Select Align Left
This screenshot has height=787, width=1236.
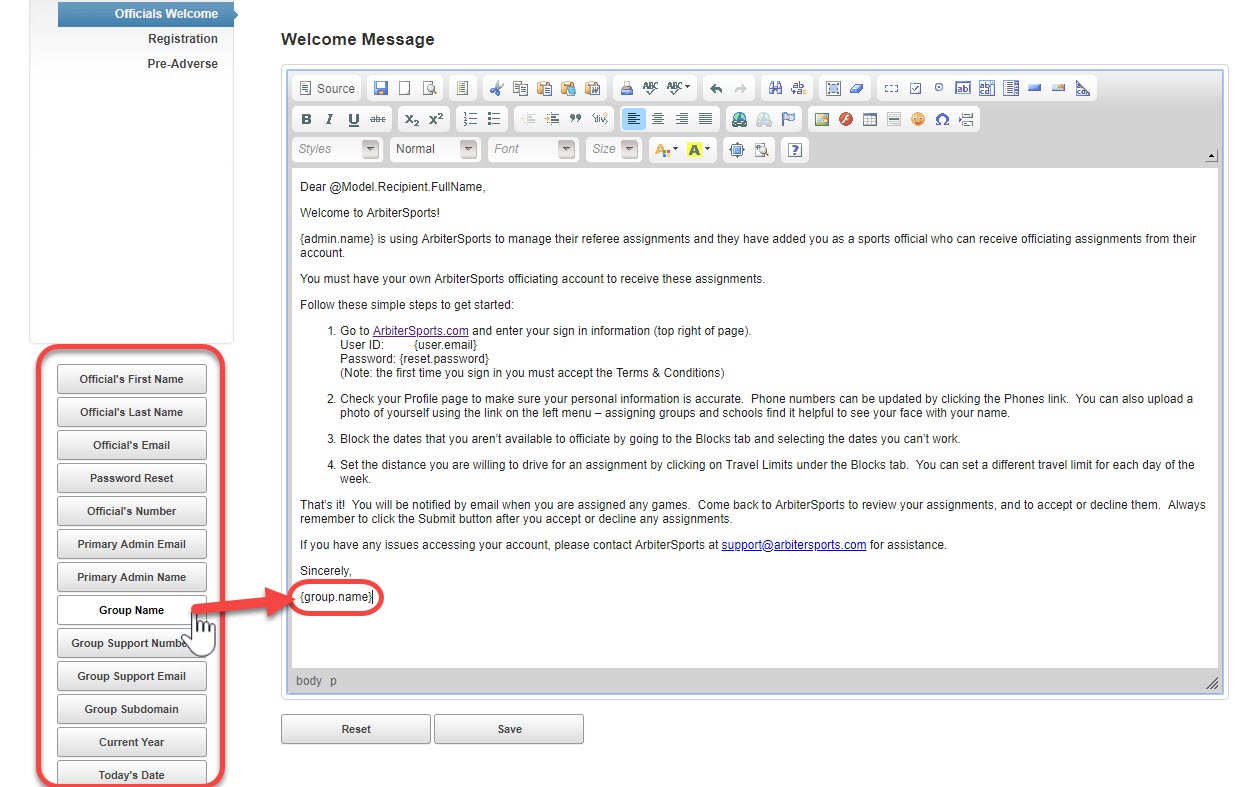633,119
